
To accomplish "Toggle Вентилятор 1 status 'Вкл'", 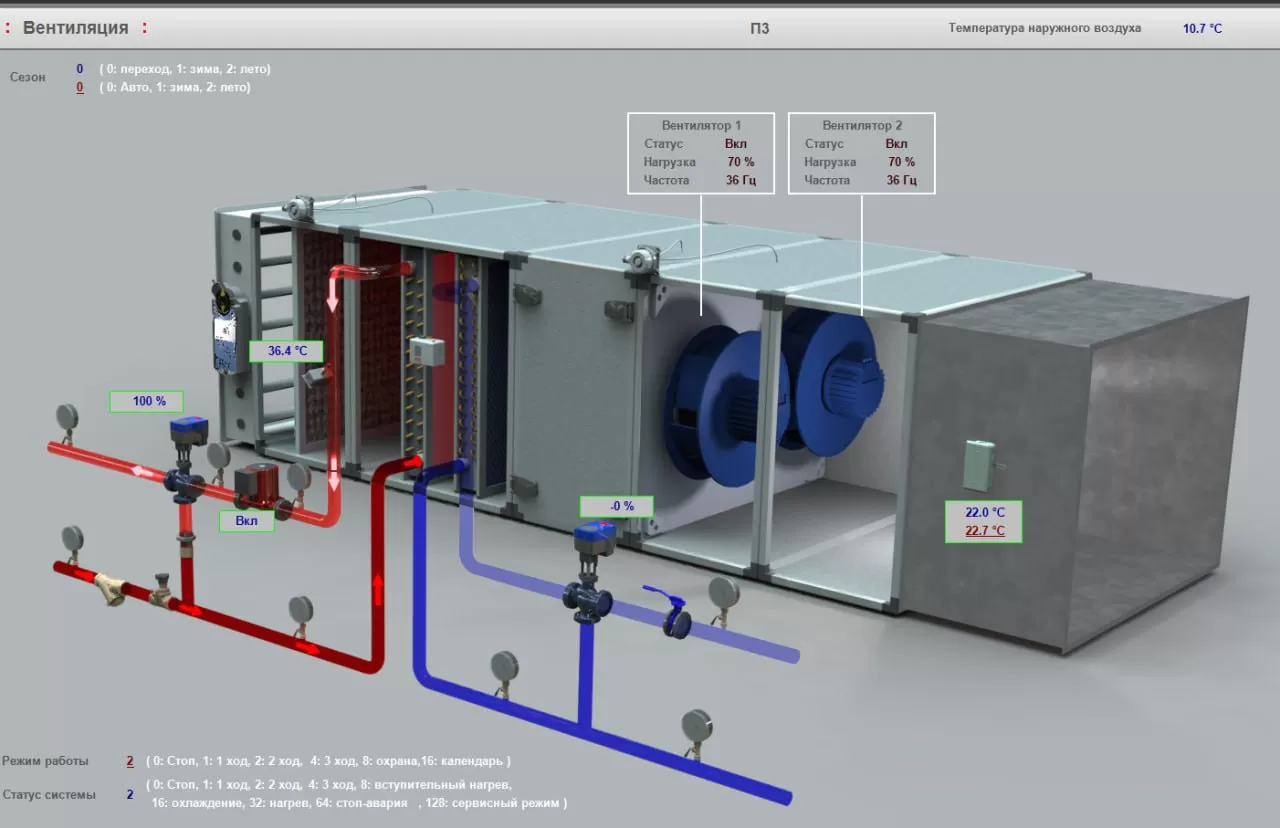I will click(x=736, y=144).
